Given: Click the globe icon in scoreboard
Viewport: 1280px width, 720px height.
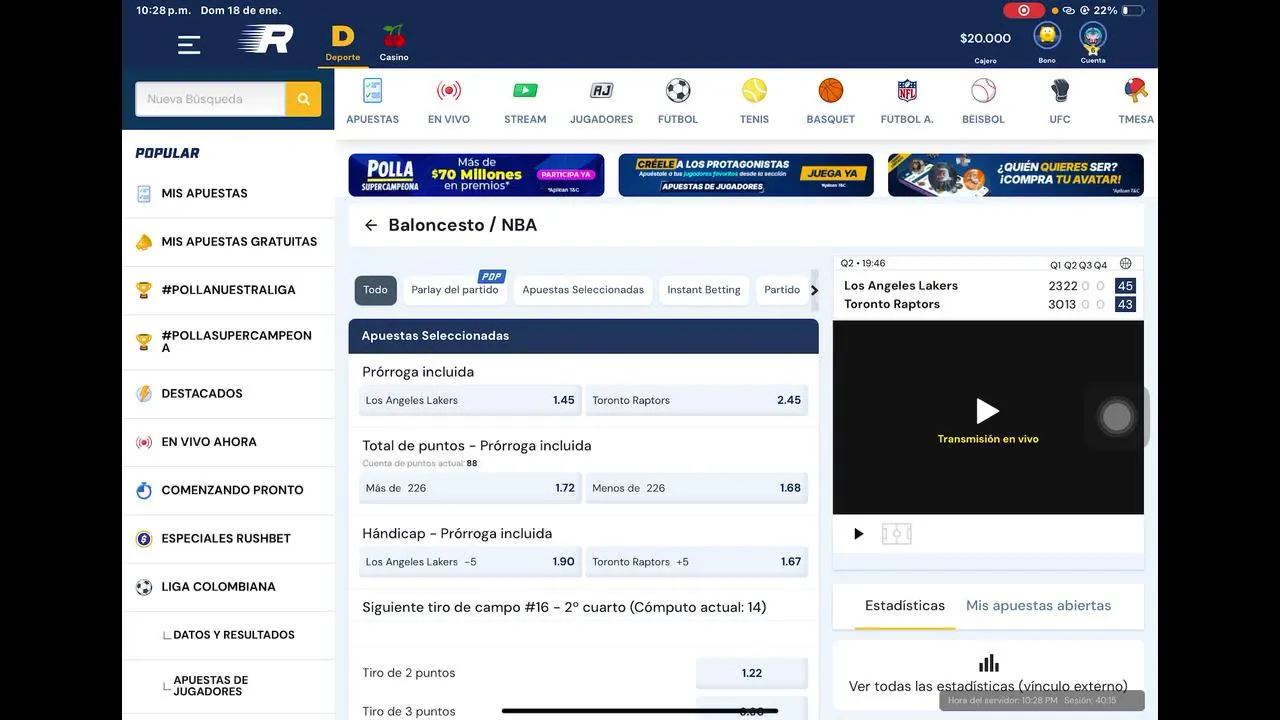Looking at the screenshot, I should point(1126,264).
